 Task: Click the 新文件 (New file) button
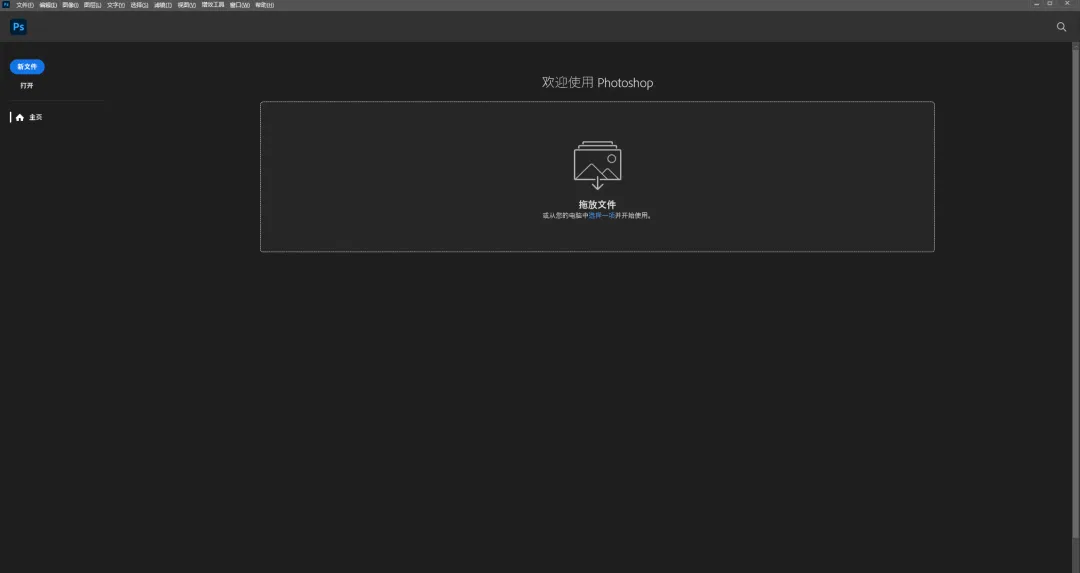(27, 67)
